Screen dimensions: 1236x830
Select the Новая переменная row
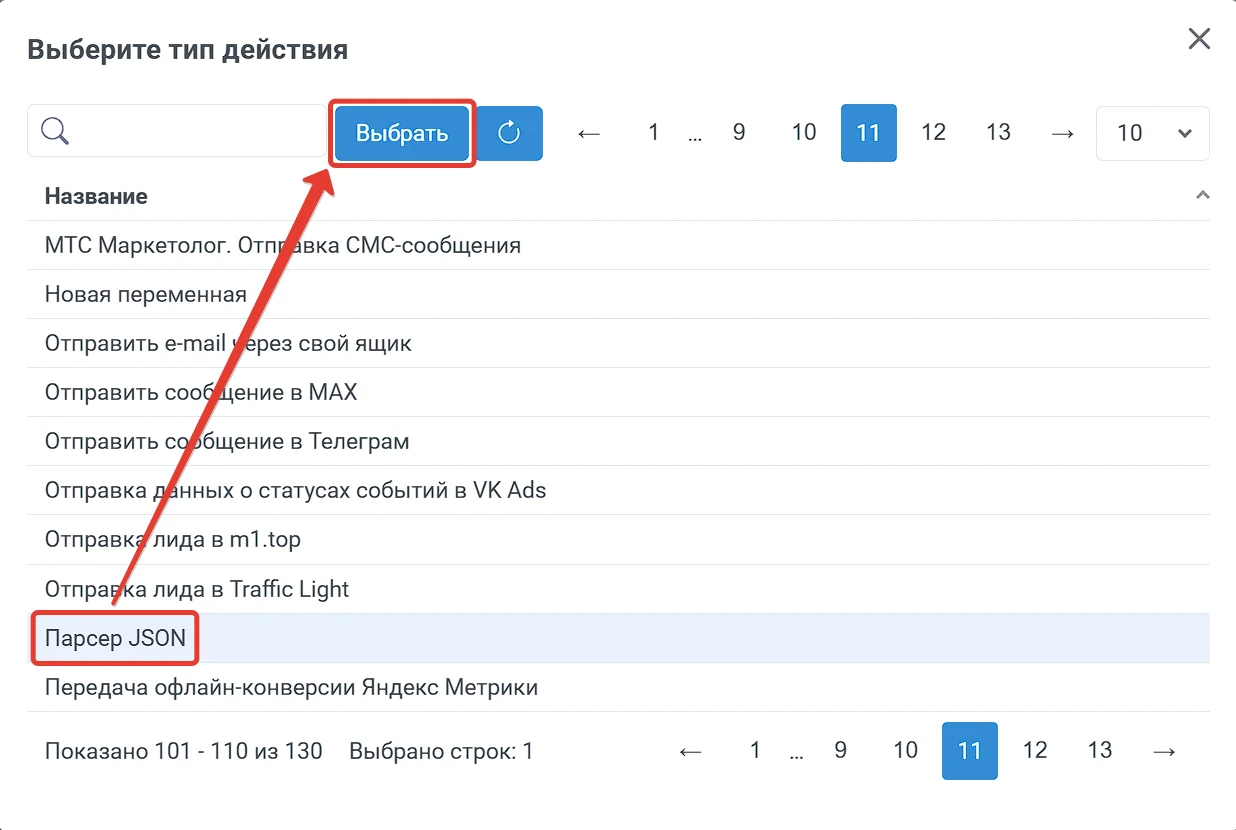618,294
